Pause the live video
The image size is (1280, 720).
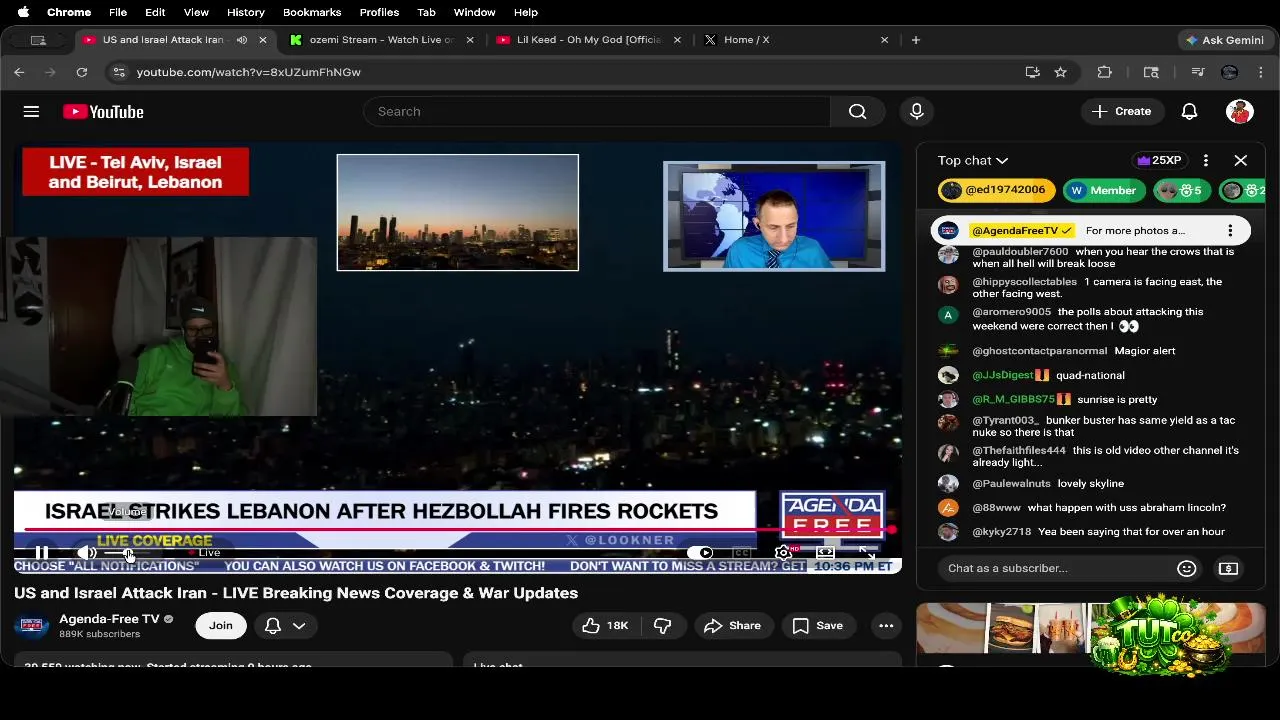pyautogui.click(x=42, y=552)
